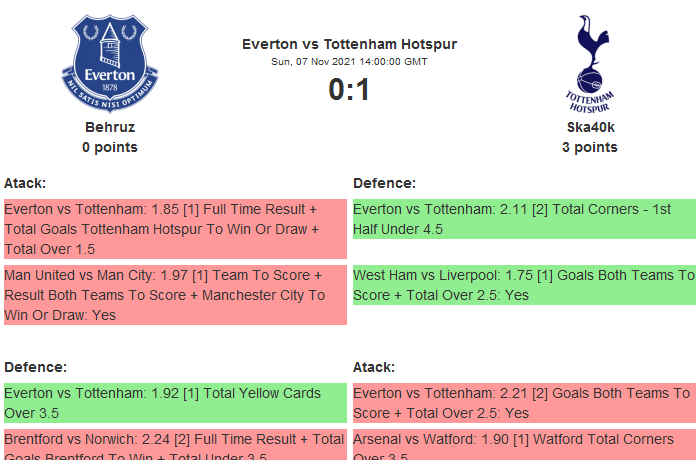The image size is (700, 460).
Task: Select the red 1.85 Full Time Result bet
Action: (174, 229)
